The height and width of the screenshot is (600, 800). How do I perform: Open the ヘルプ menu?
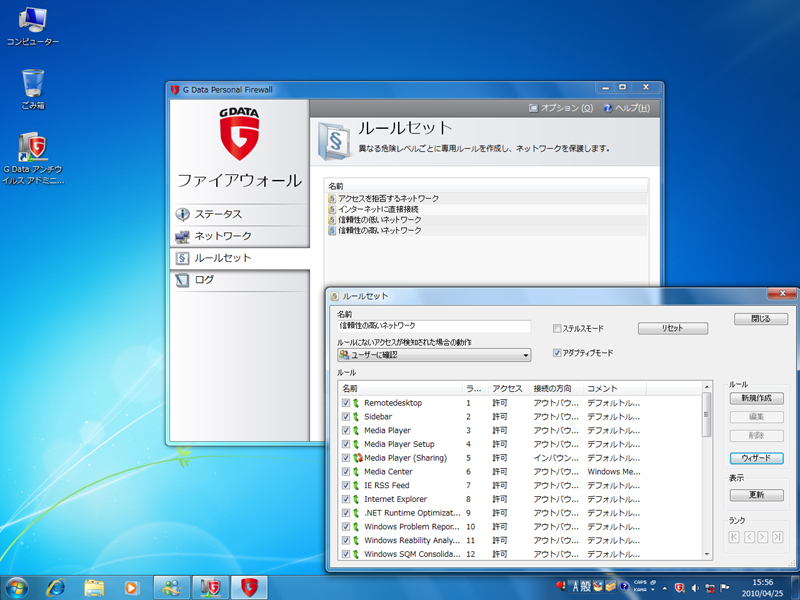coord(627,108)
